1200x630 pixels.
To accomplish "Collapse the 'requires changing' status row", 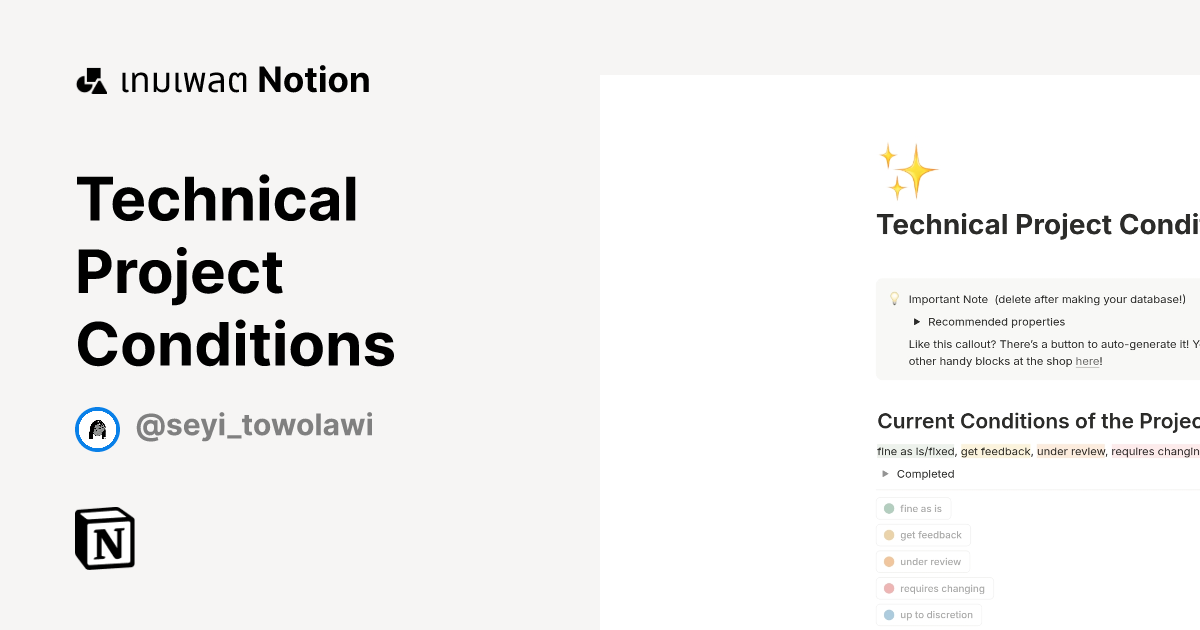I will coord(935,588).
